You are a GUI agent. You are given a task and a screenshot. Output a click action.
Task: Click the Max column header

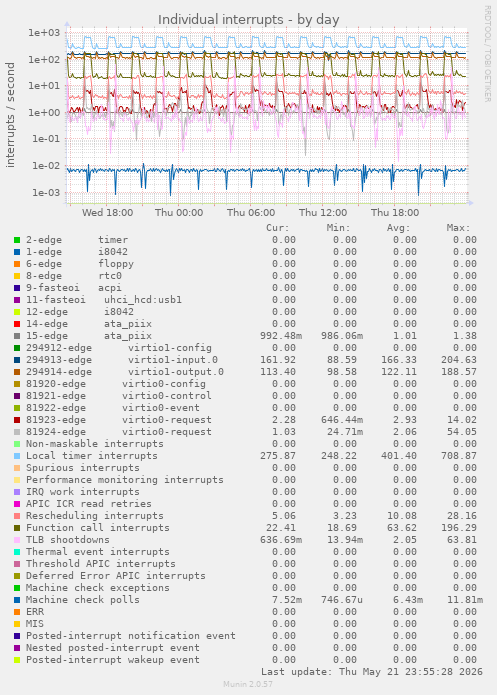pos(458,228)
